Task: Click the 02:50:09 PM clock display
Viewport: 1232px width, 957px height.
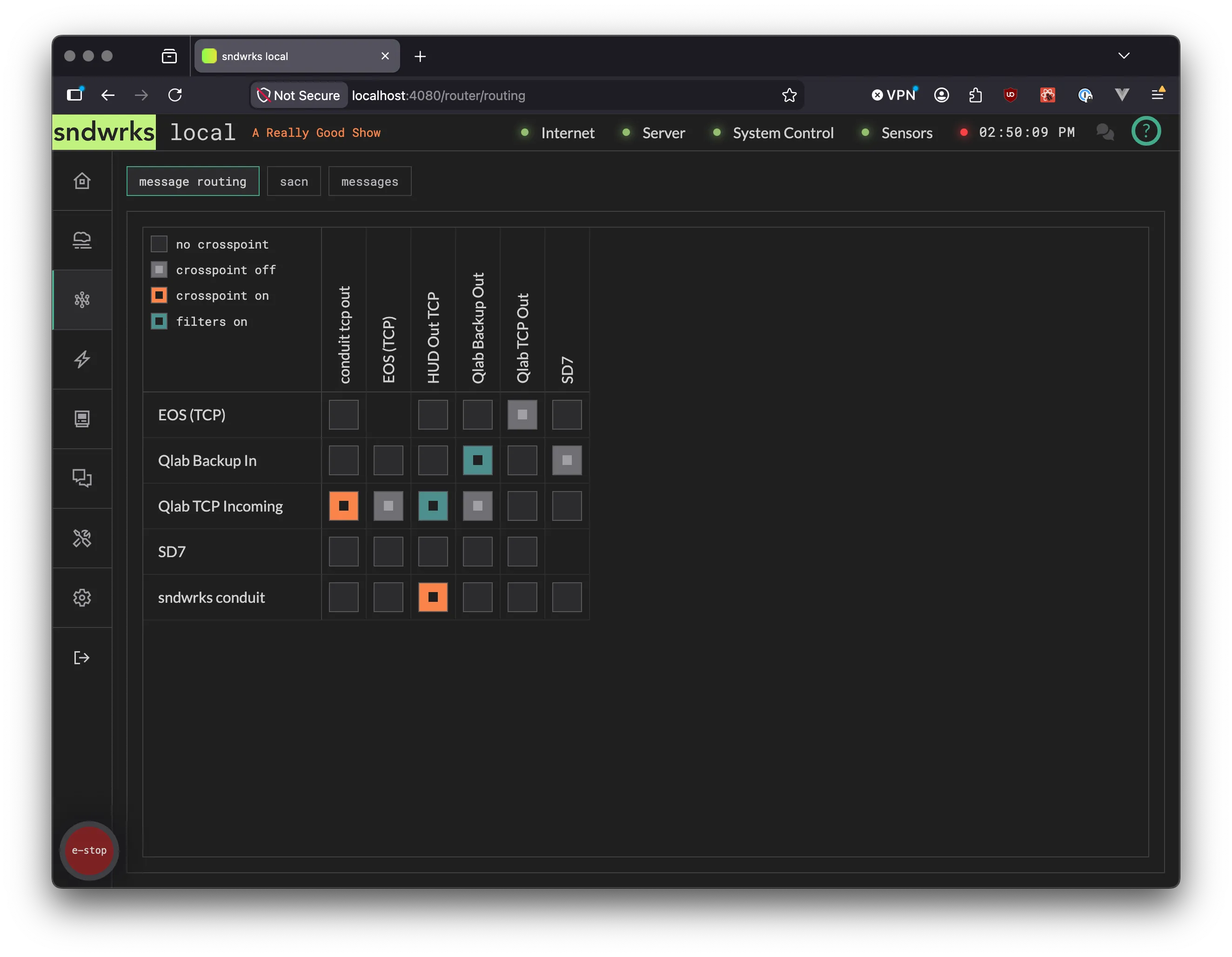Action: (x=1027, y=132)
